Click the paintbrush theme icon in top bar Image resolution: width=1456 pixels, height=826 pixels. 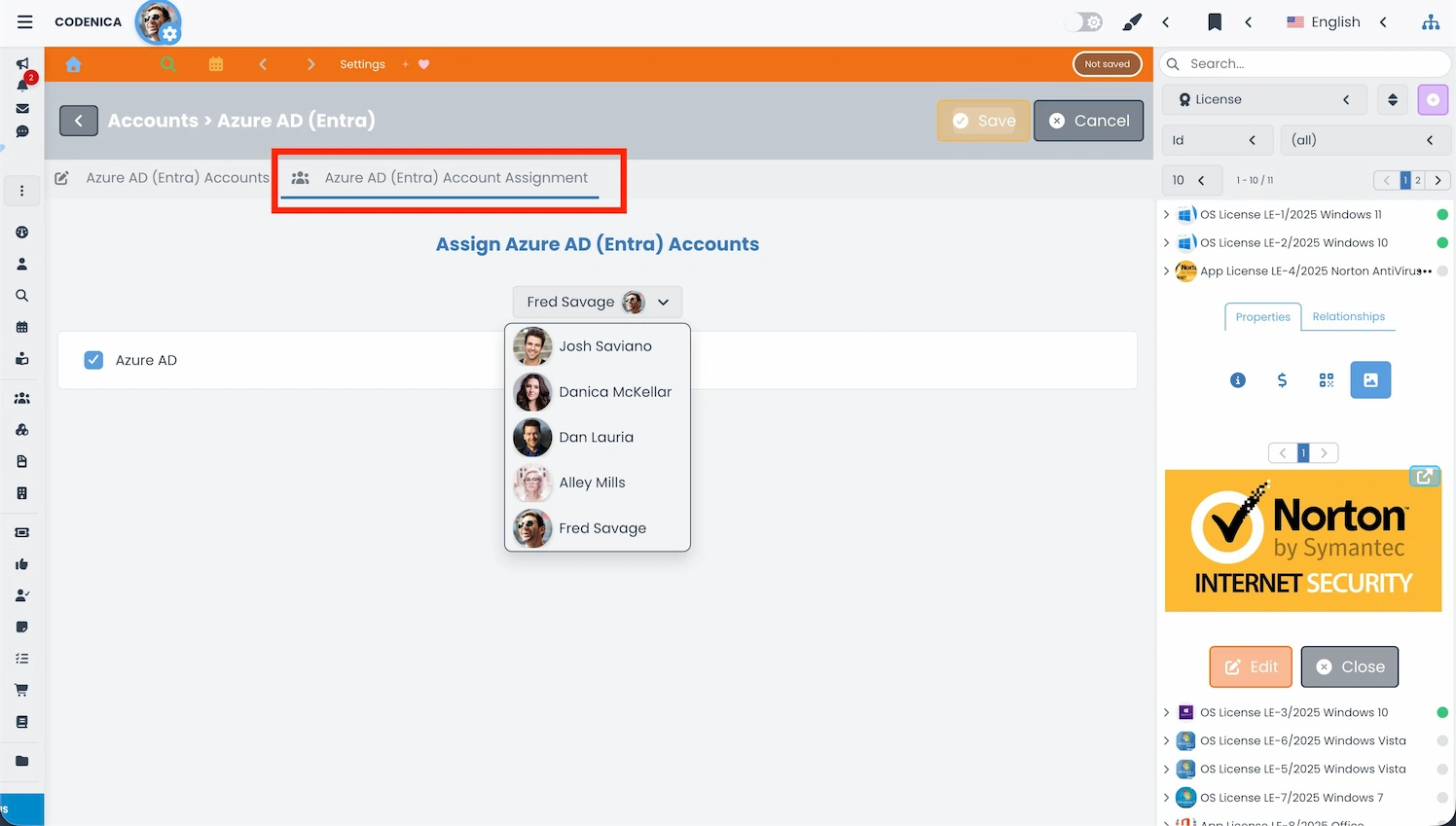[1132, 21]
